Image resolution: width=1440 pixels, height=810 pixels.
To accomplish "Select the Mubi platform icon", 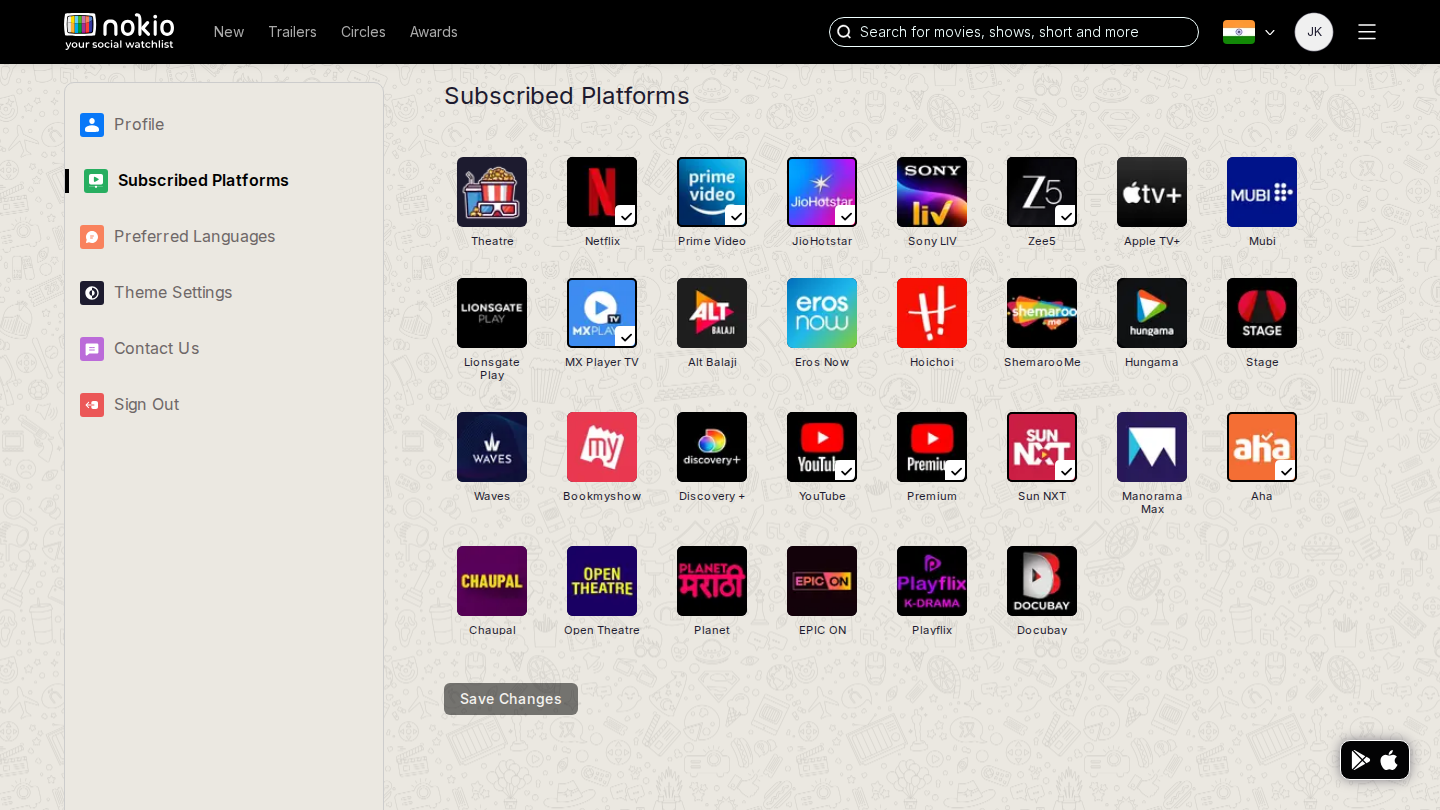I will tap(1262, 192).
